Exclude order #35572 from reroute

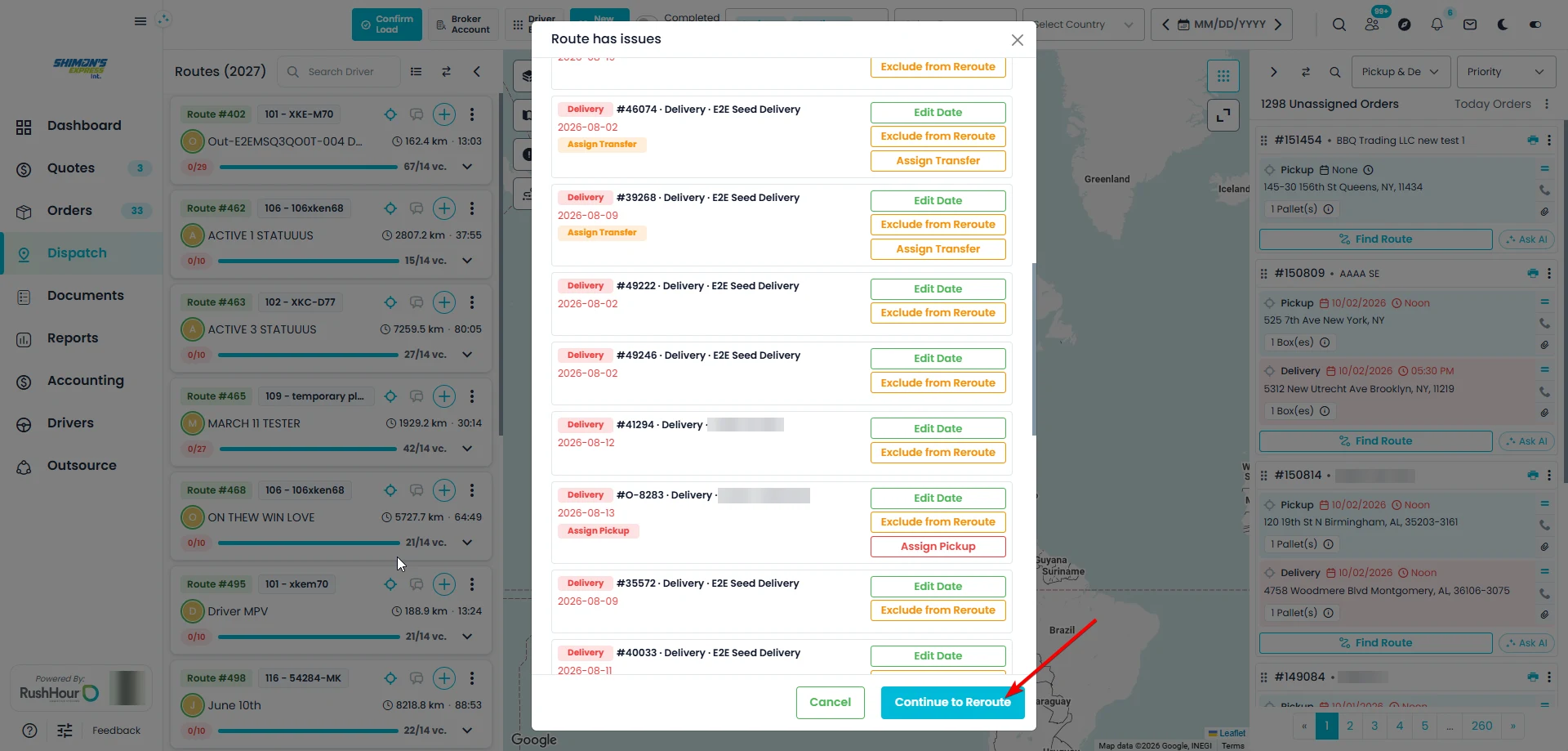938,610
